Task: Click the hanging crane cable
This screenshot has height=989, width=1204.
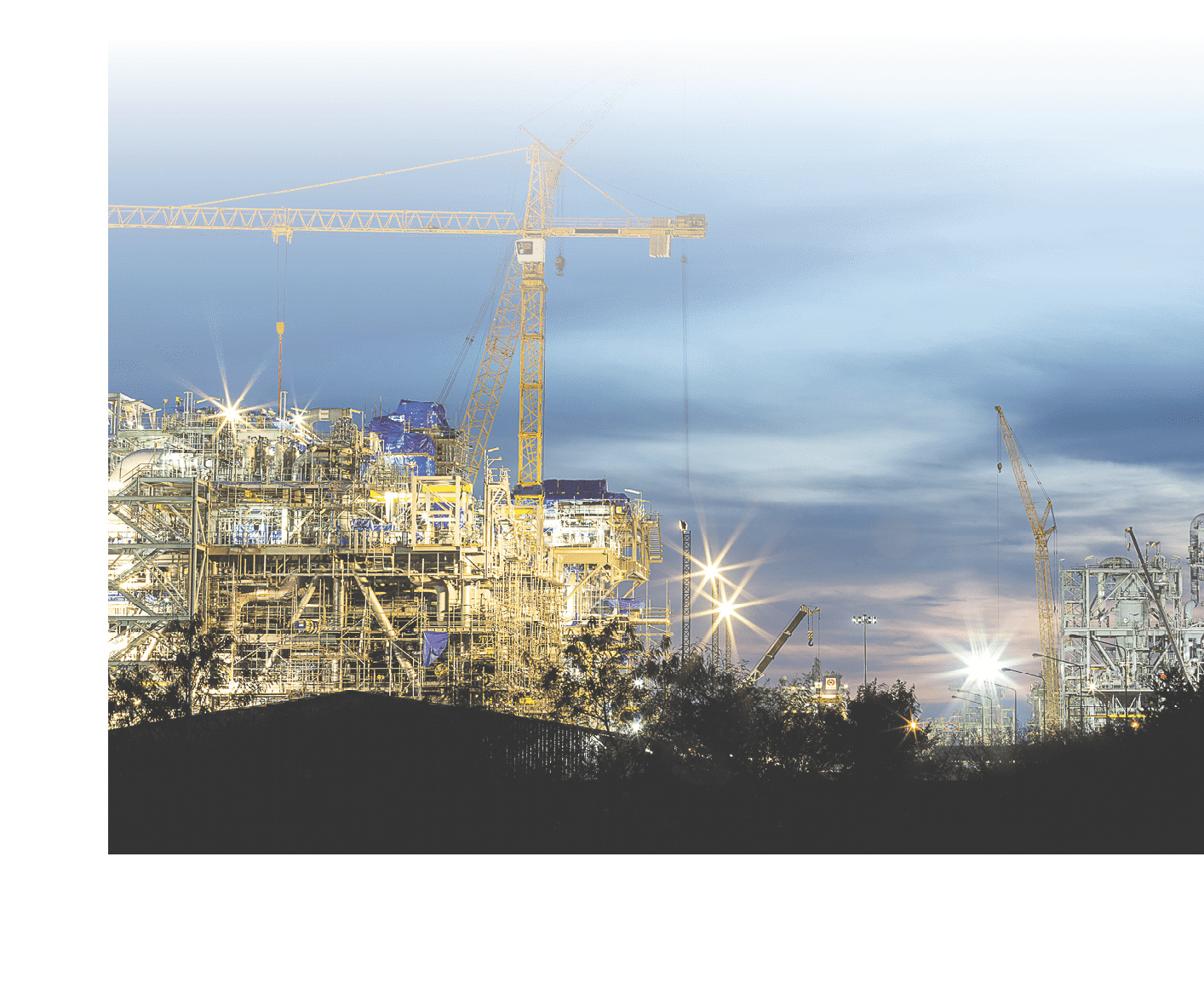Action: click(684, 383)
